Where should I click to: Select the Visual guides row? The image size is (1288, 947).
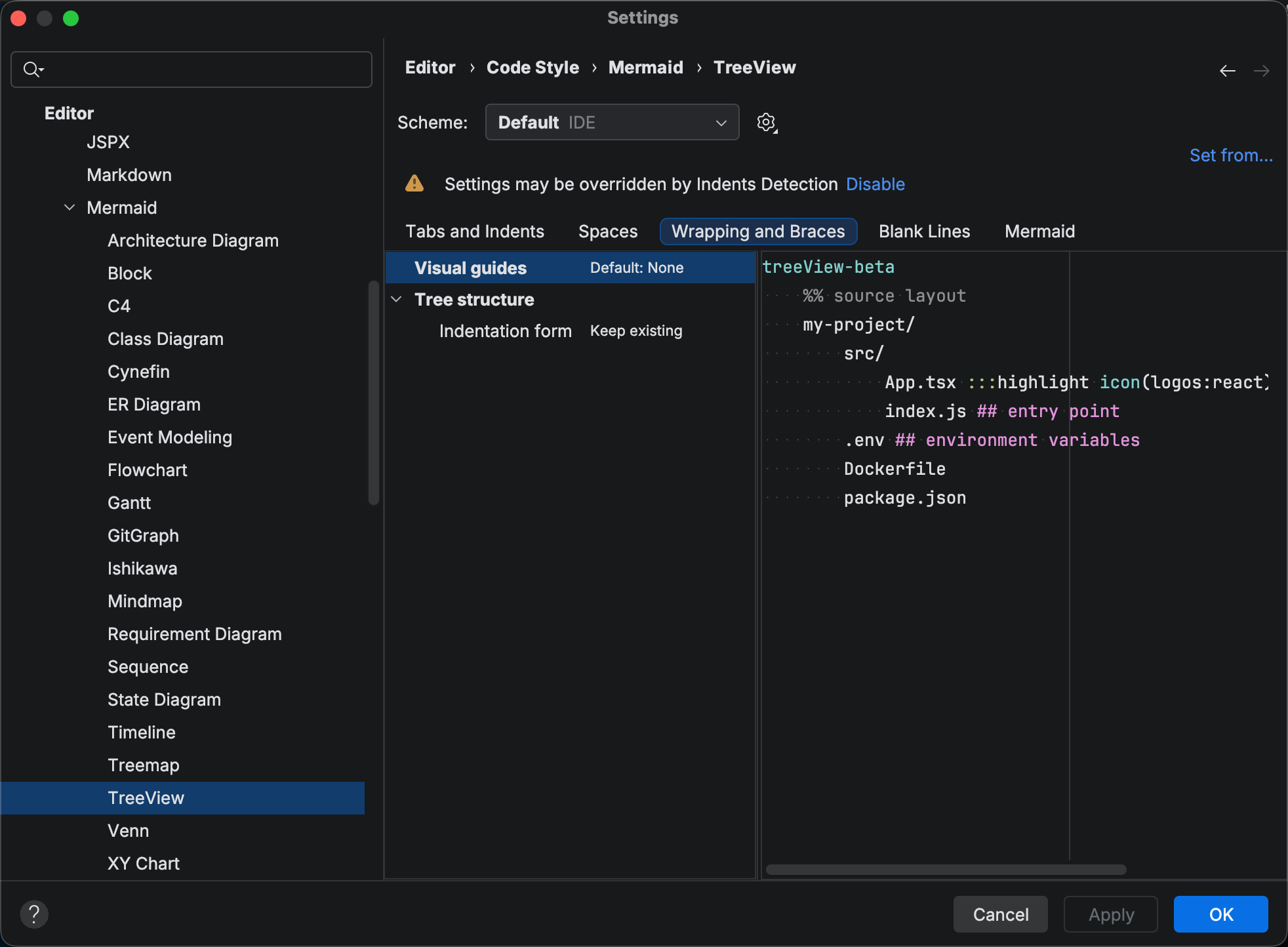(570, 268)
